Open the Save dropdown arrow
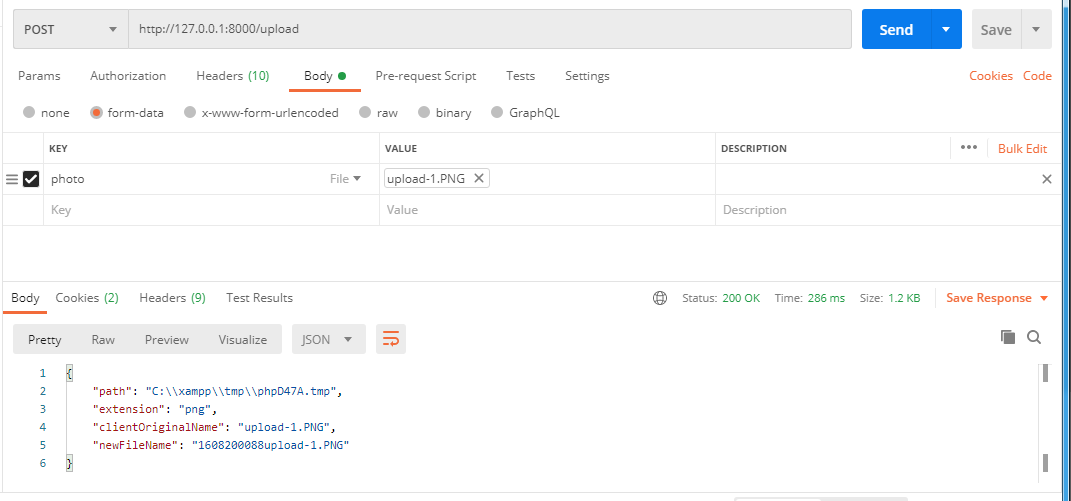Viewport: 1071px width, 501px height. pyautogui.click(x=1036, y=29)
